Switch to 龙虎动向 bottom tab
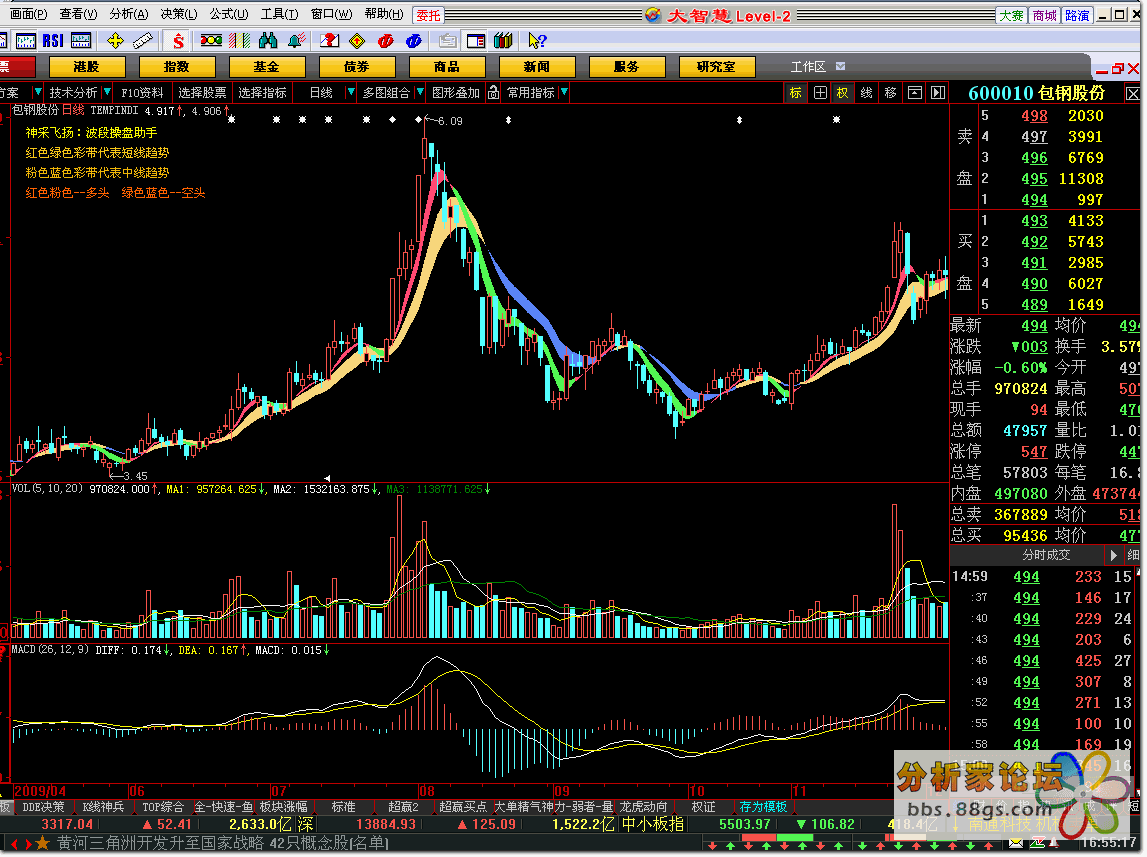 [x=644, y=807]
